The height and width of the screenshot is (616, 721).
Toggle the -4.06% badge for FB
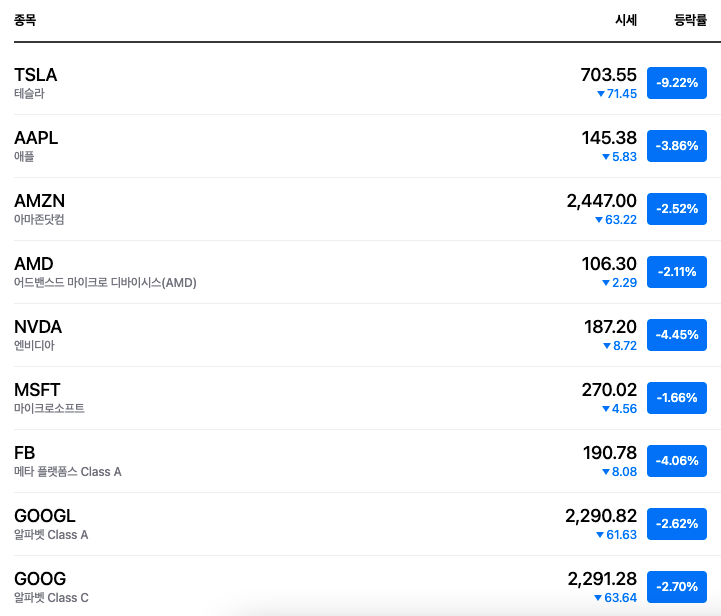pyautogui.click(x=677, y=461)
